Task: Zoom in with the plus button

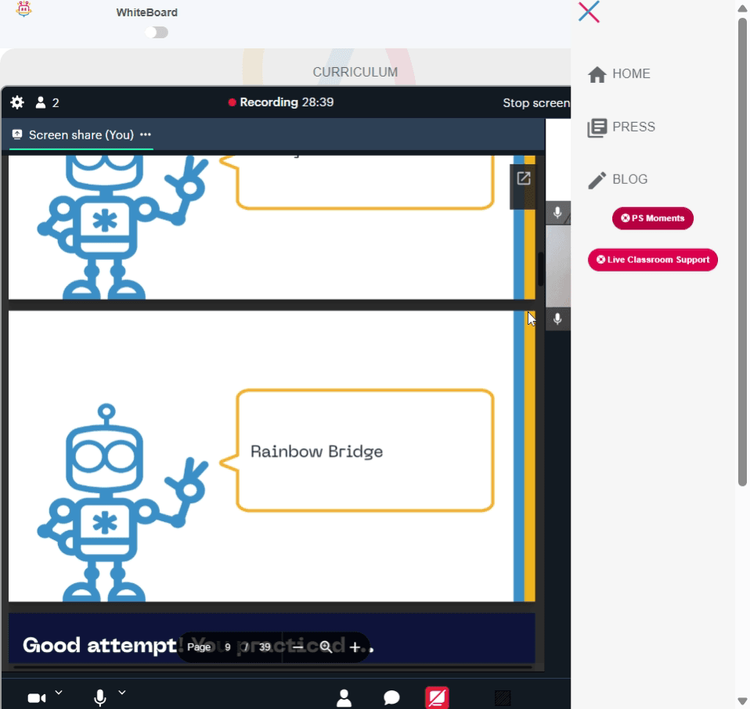Action: pyautogui.click(x=355, y=647)
